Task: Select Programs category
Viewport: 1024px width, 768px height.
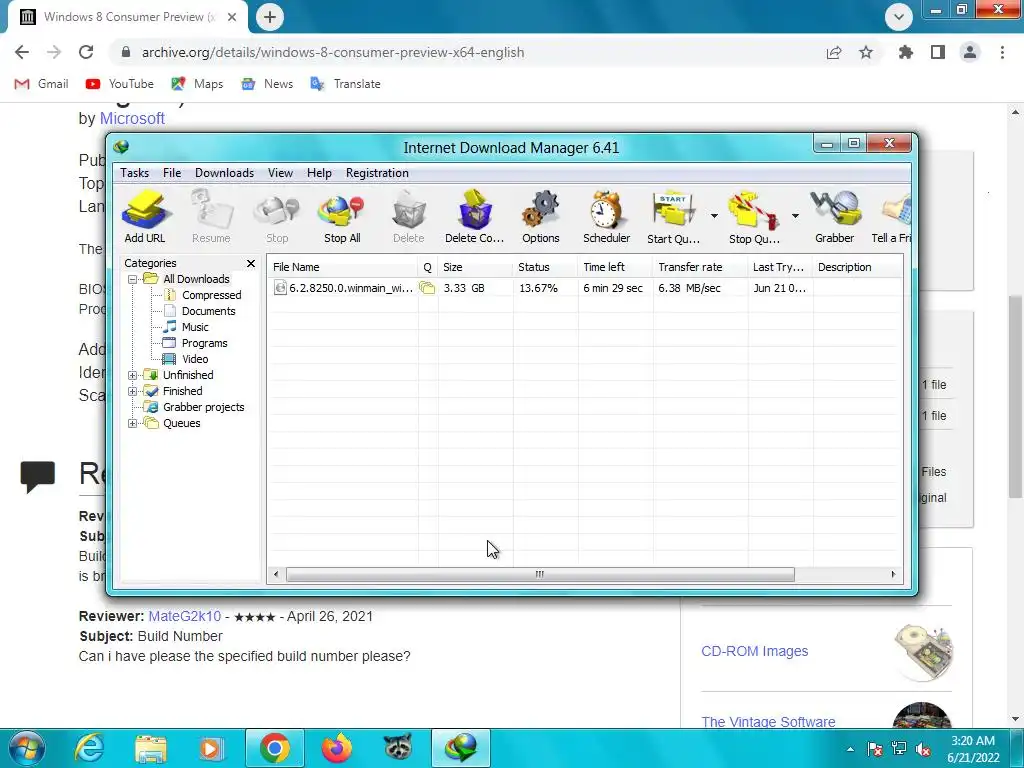Action: (204, 343)
